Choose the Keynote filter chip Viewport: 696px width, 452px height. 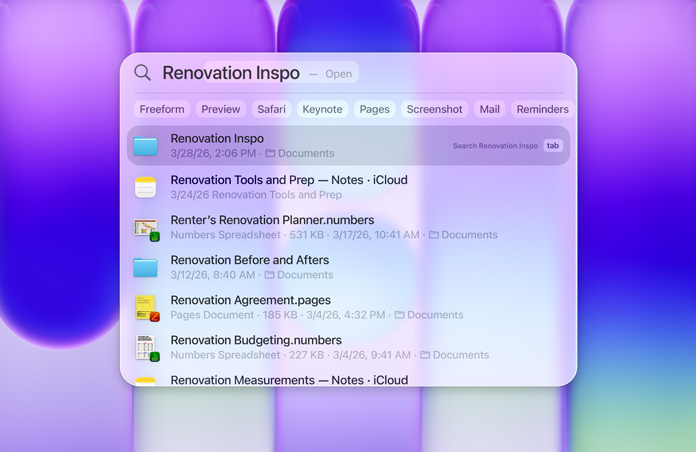(x=322, y=109)
